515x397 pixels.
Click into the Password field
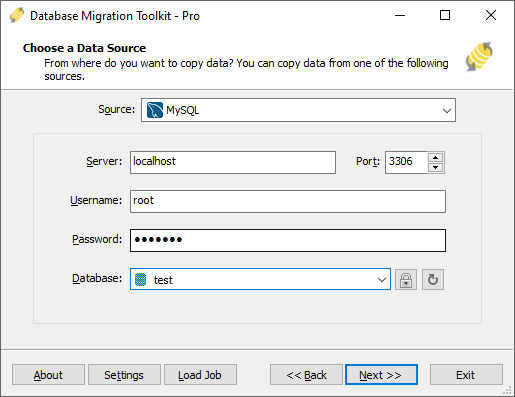pos(288,240)
